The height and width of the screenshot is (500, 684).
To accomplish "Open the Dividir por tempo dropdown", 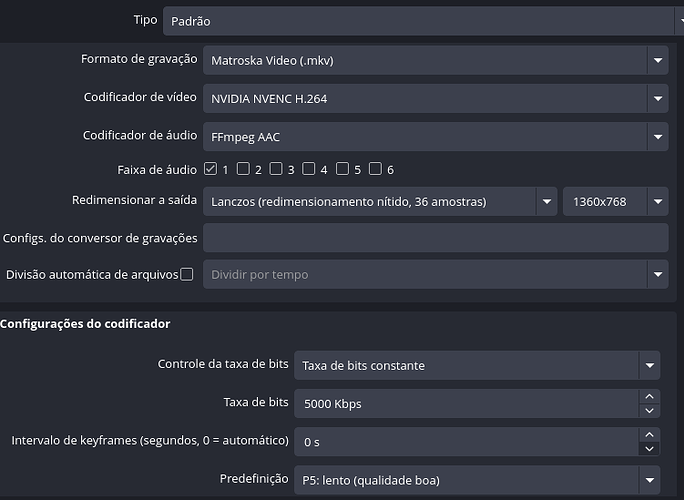I will 435,274.
